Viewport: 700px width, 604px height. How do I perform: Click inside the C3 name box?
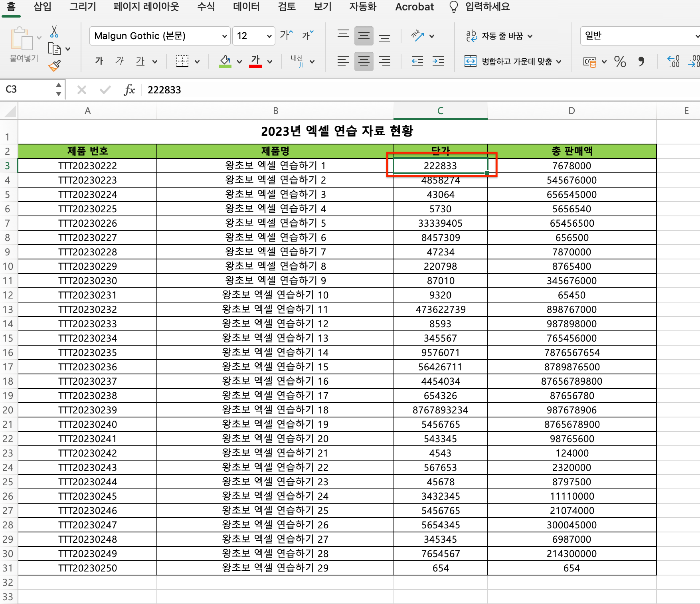coord(27,90)
